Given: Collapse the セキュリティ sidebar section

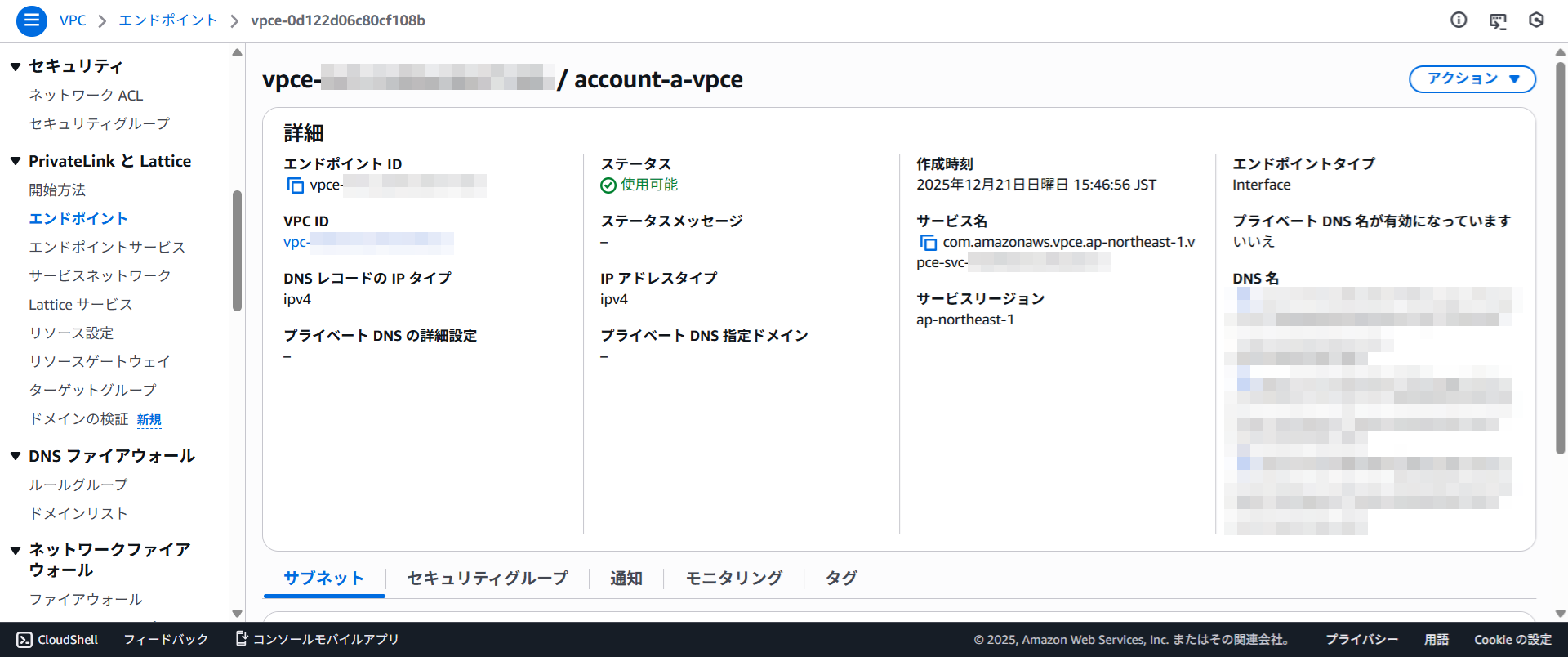Looking at the screenshot, I should (x=16, y=66).
